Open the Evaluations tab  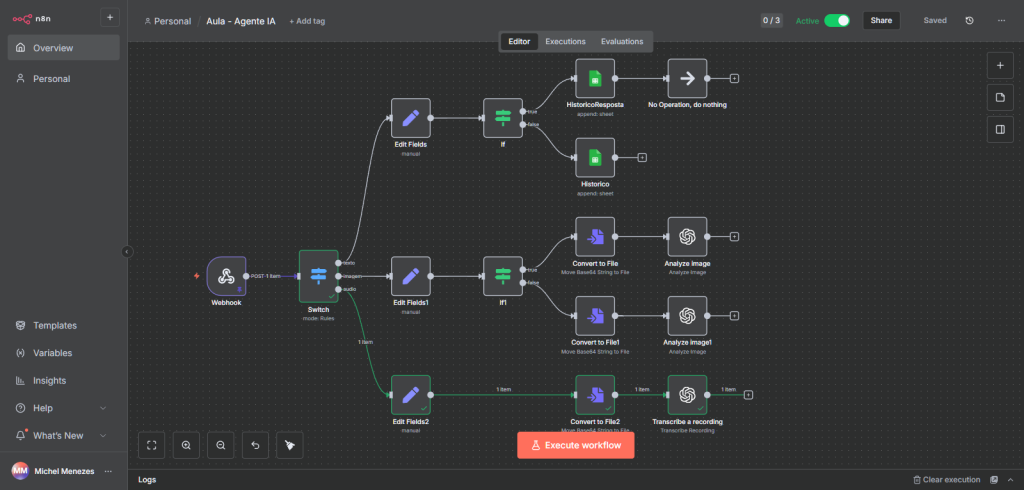(622, 41)
